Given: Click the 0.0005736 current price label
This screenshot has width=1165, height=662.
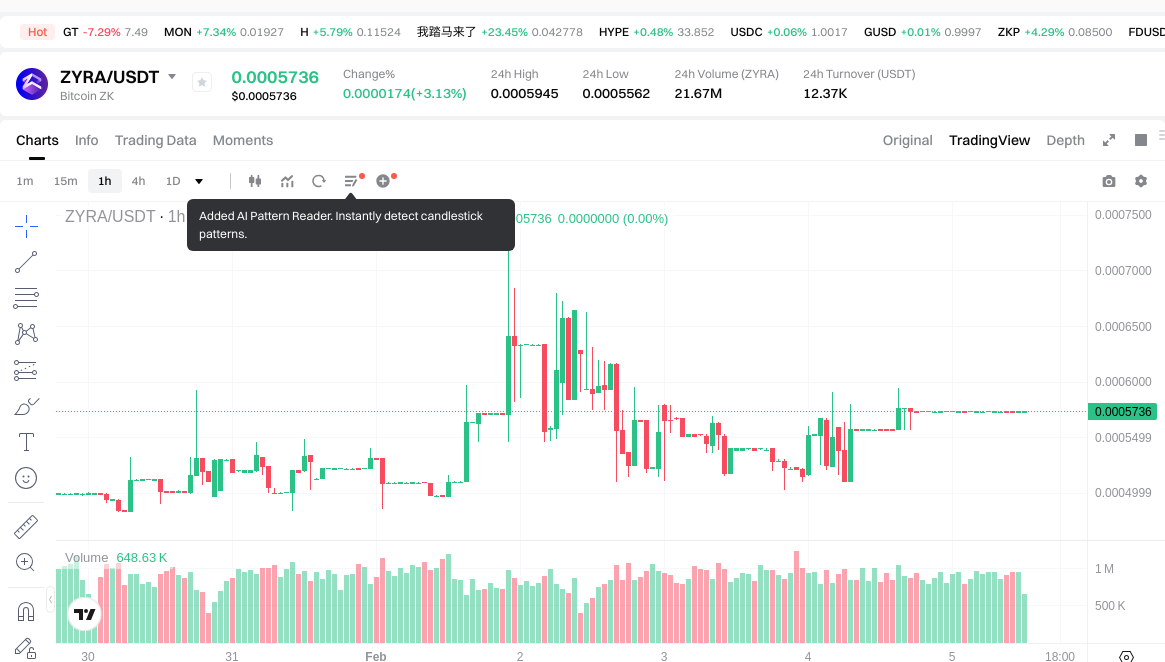Looking at the screenshot, I should click(1123, 412).
